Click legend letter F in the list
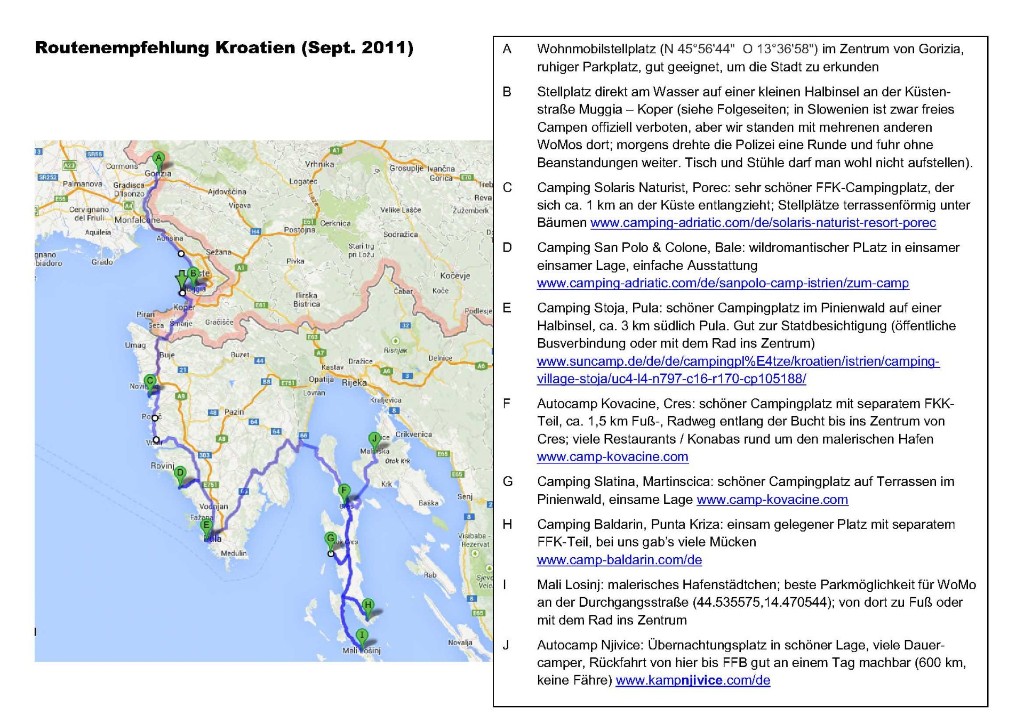 507,404
